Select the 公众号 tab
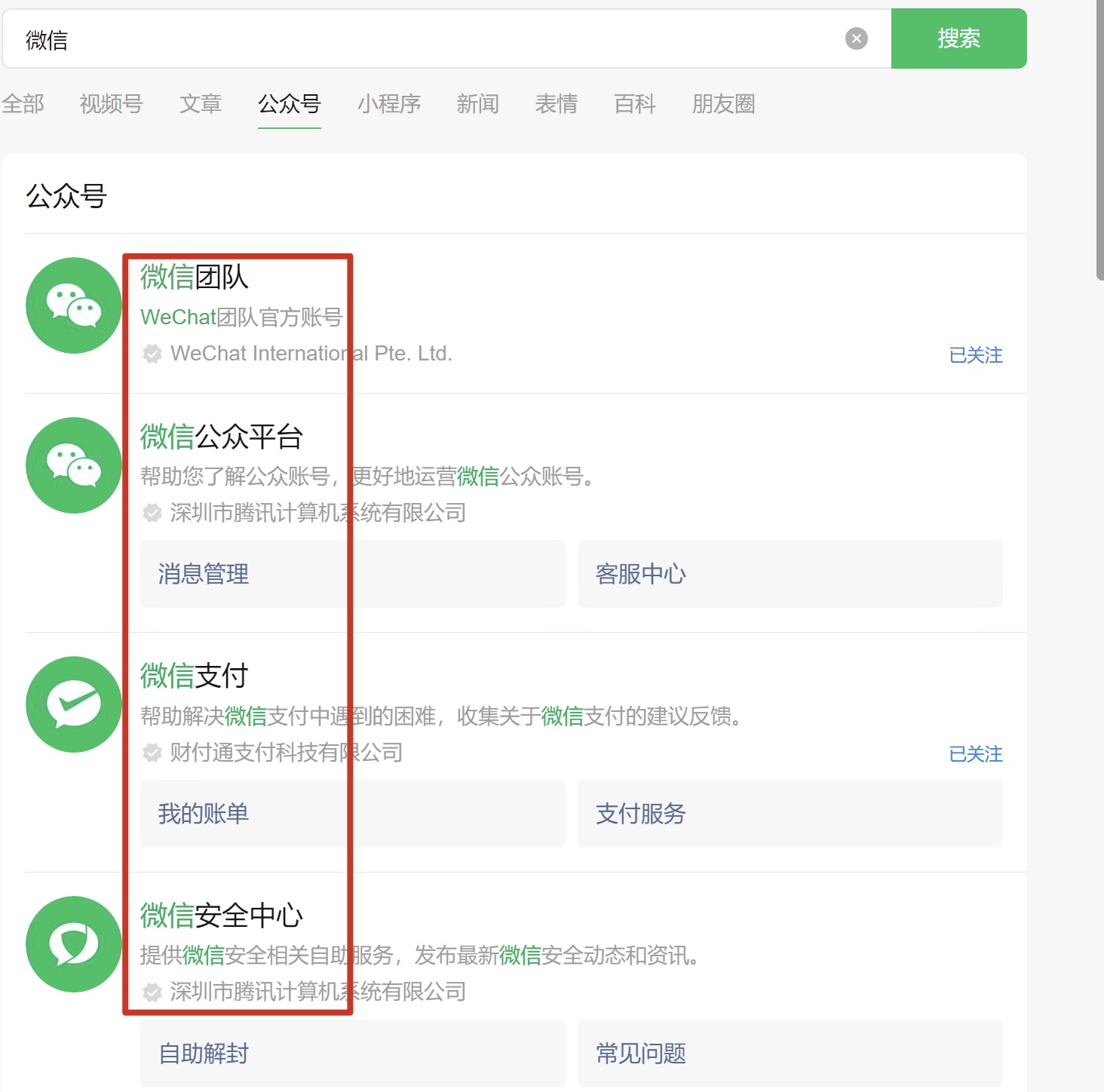The width and height of the screenshot is (1104, 1092). pyautogui.click(x=290, y=104)
